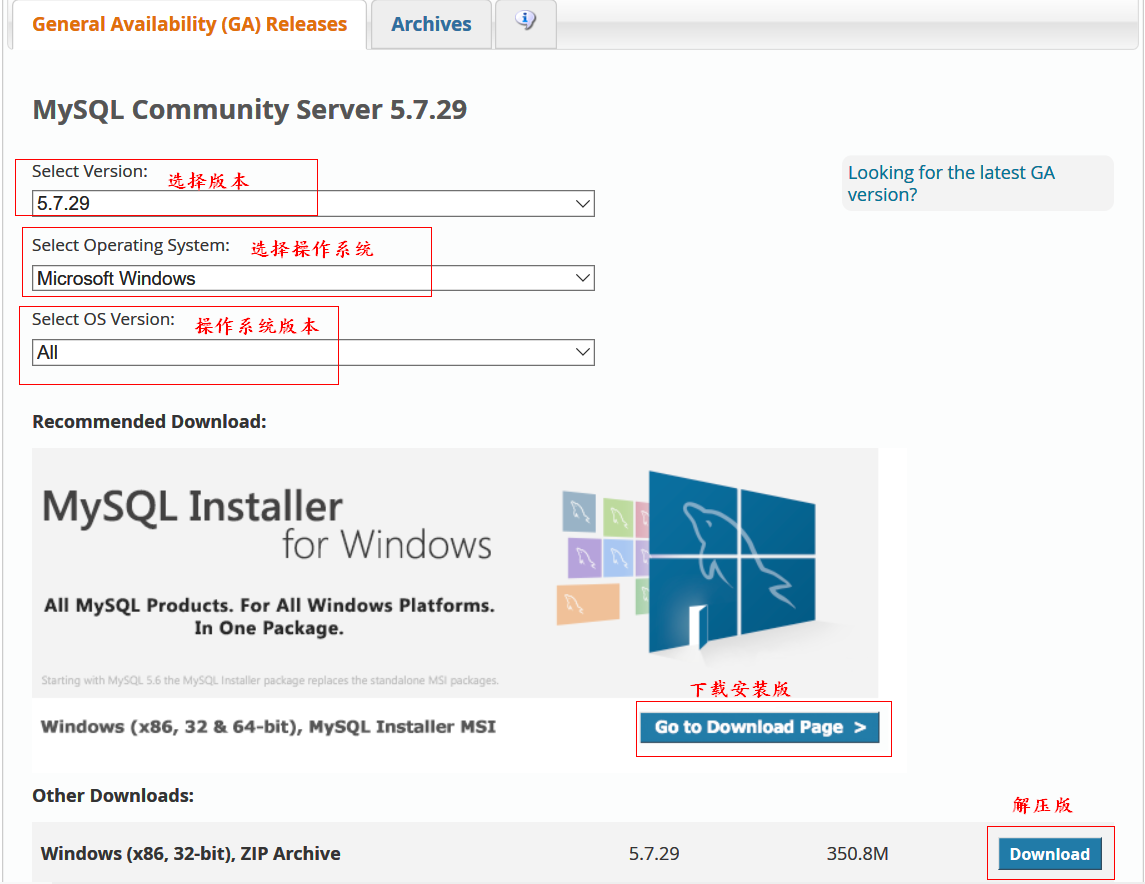
Task: Click the Select Operating System label
Action: 131,245
